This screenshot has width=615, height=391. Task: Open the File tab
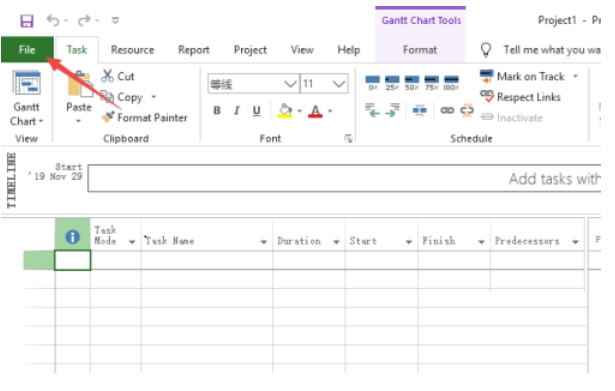pyautogui.click(x=27, y=50)
